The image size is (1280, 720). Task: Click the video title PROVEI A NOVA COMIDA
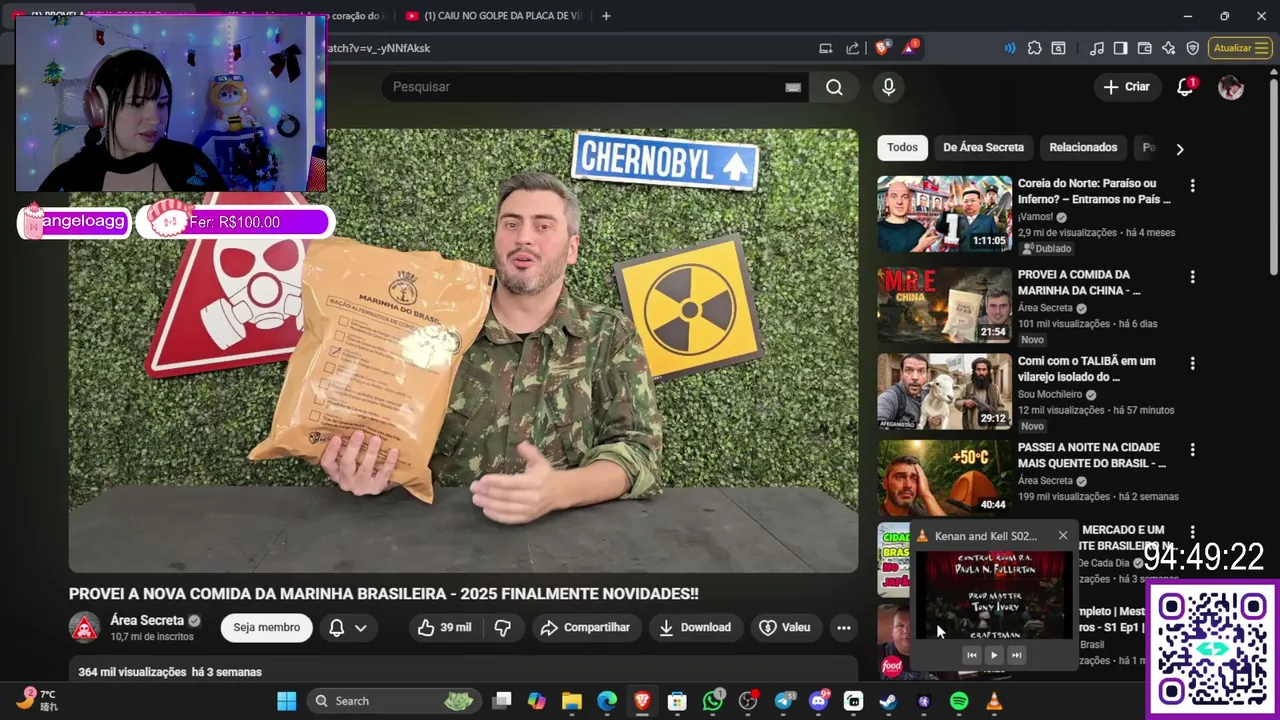tap(384, 594)
